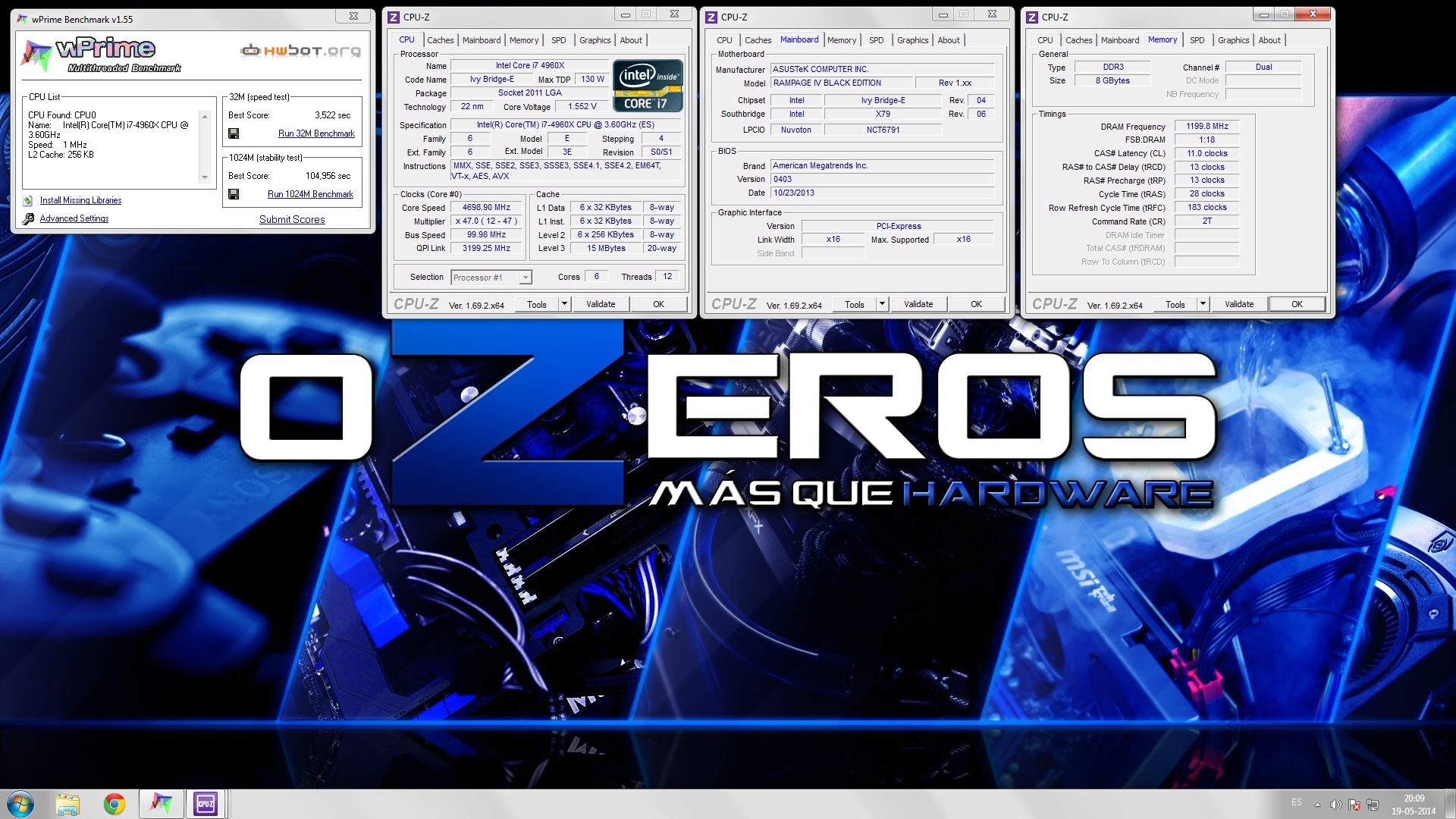Click the Core Voltage value 1.552 V
The height and width of the screenshot is (819, 1456).
click(x=582, y=106)
